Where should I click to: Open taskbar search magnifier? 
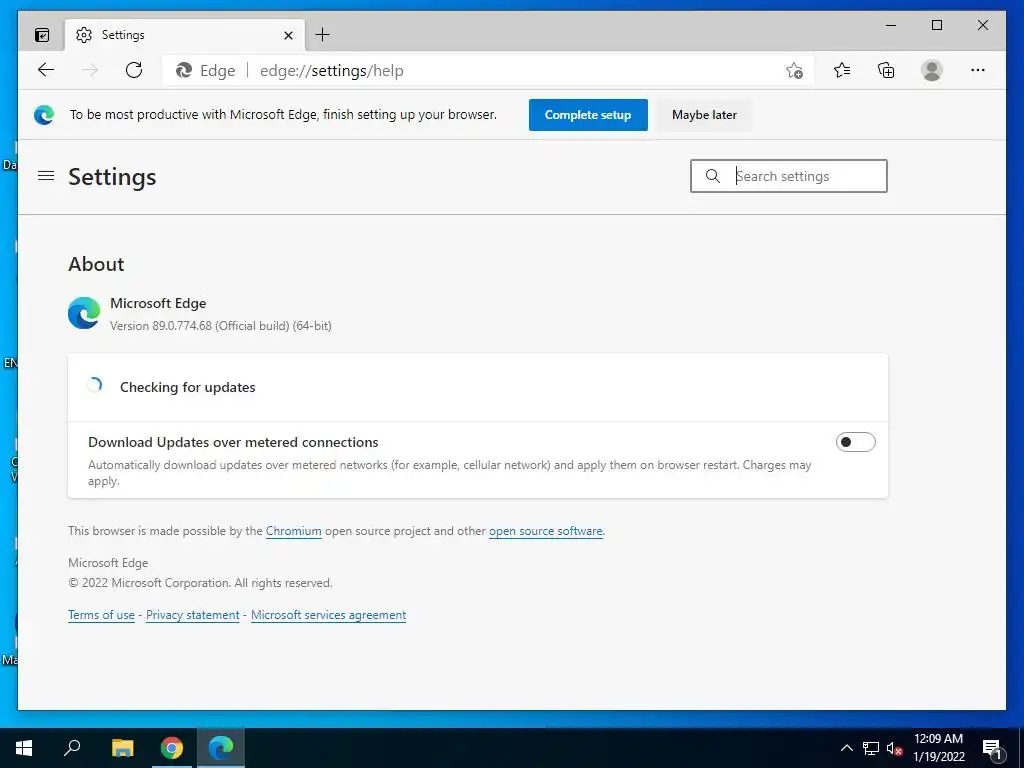[72, 747]
